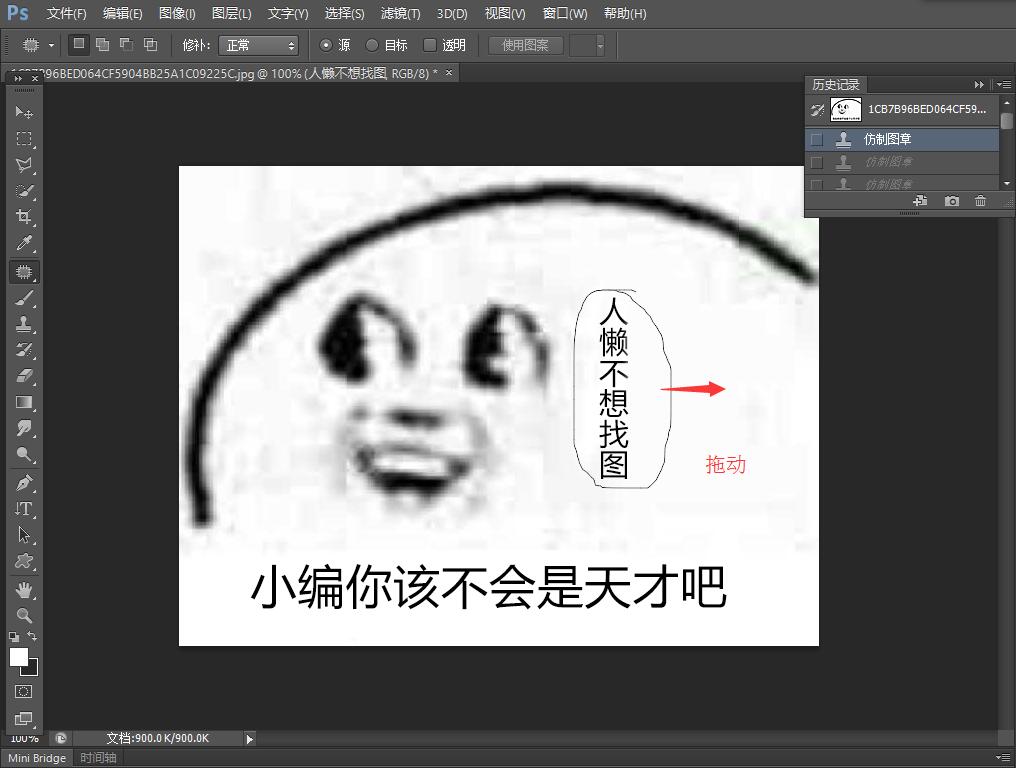1016x768 pixels.
Task: Create new snapshot with camera icon
Action: coord(952,201)
